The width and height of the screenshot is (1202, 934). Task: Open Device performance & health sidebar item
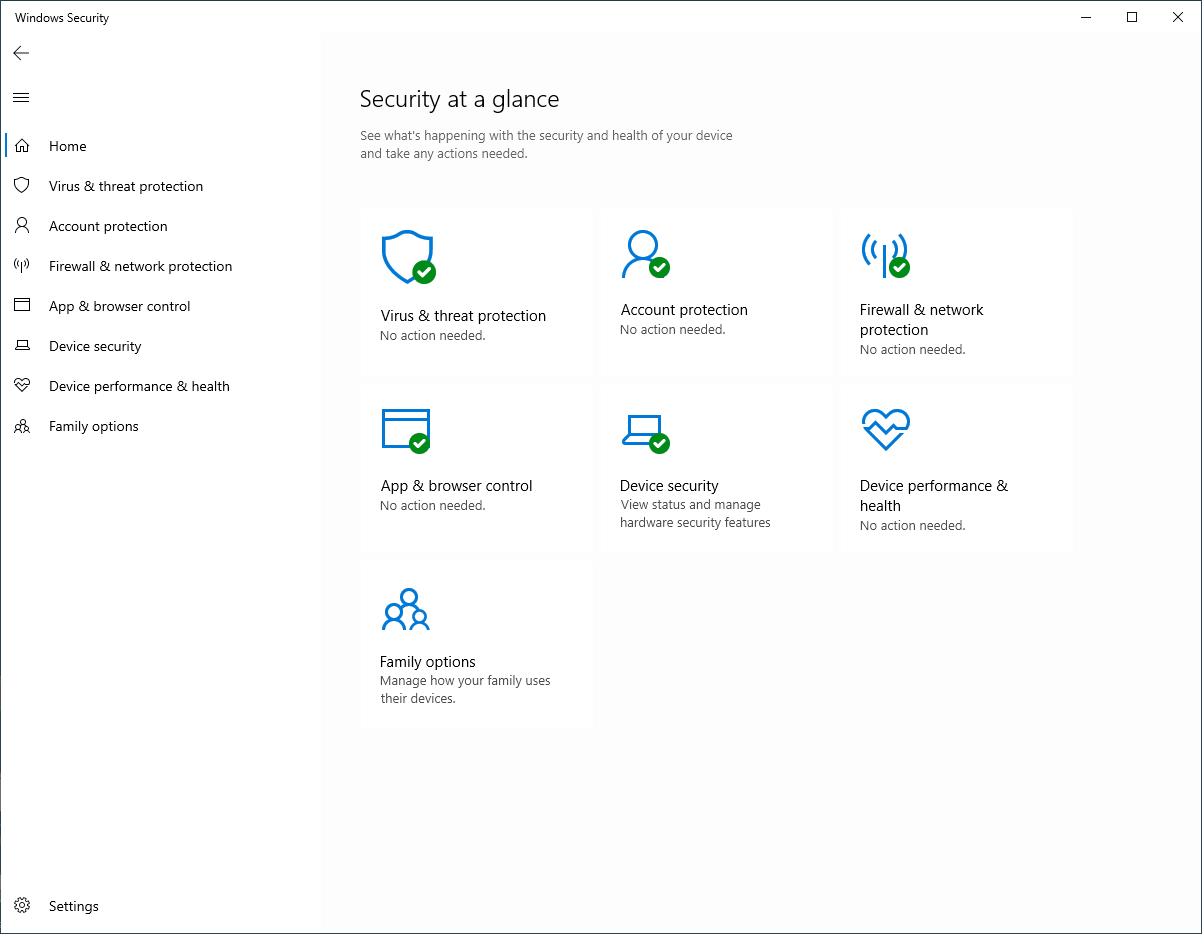pyautogui.click(x=139, y=386)
